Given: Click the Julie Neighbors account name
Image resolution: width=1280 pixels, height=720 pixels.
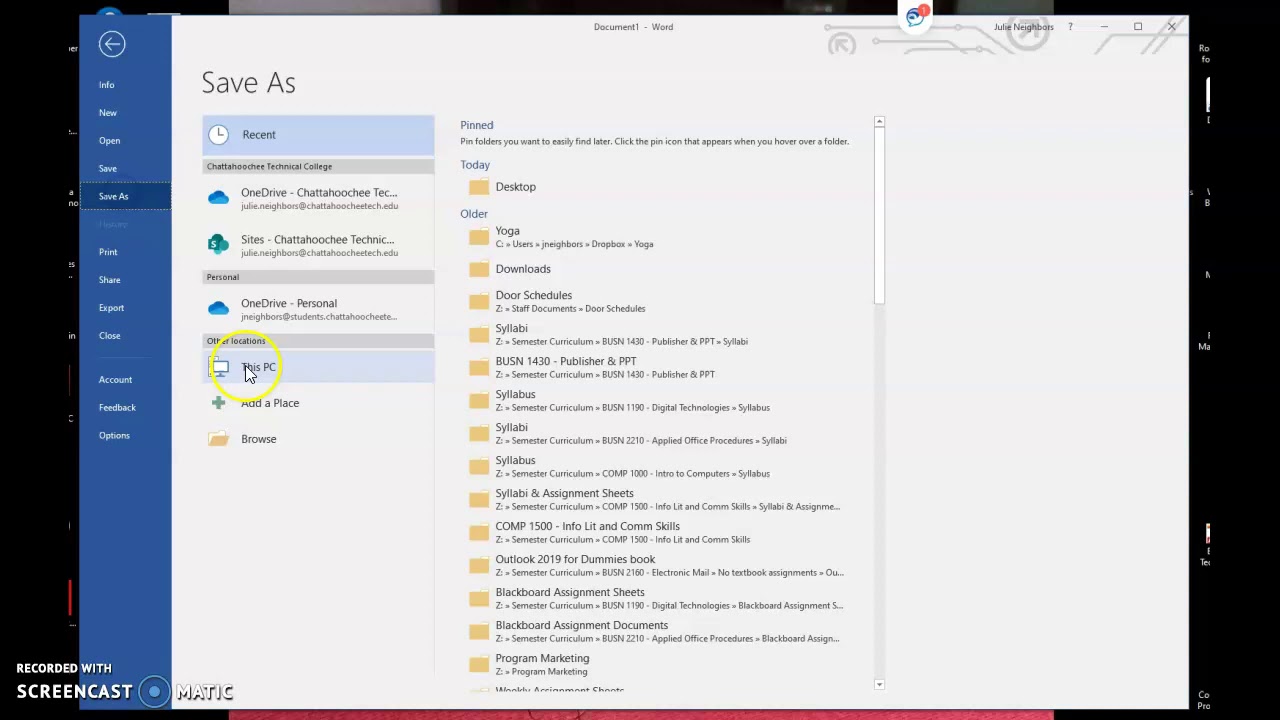Looking at the screenshot, I should 1023,27.
